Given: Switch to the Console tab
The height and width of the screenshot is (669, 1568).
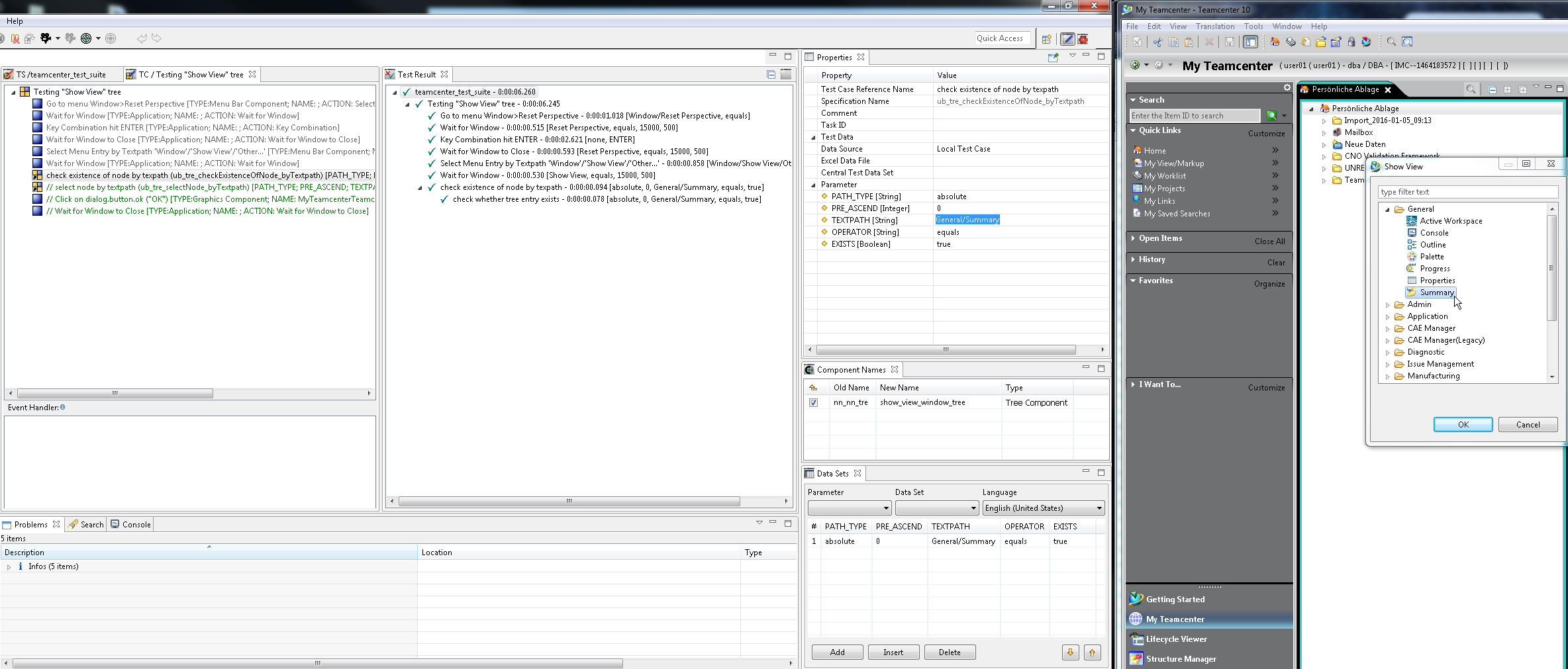Looking at the screenshot, I should [x=131, y=525].
